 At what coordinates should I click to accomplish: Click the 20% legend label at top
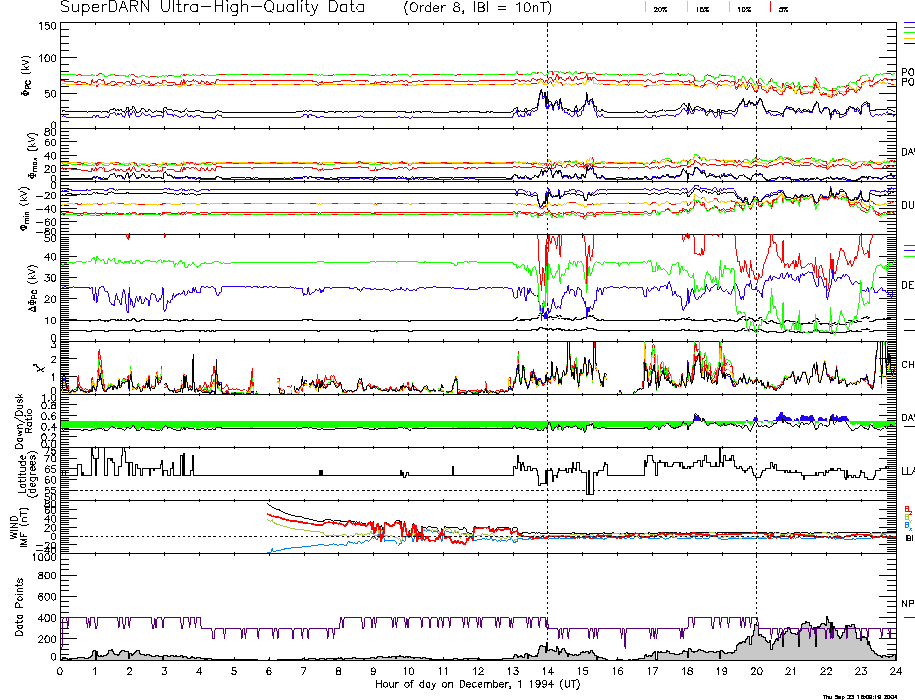pos(660,9)
